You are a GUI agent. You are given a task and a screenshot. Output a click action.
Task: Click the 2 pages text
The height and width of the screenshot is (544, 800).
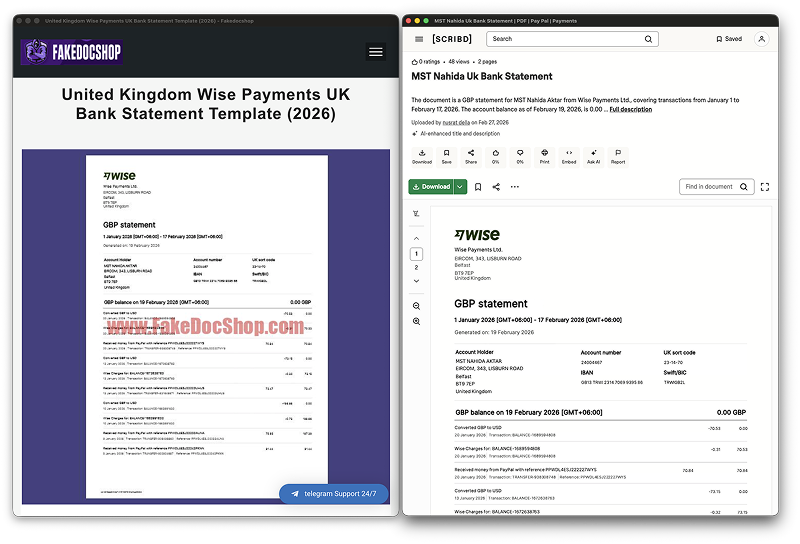tap(487, 62)
